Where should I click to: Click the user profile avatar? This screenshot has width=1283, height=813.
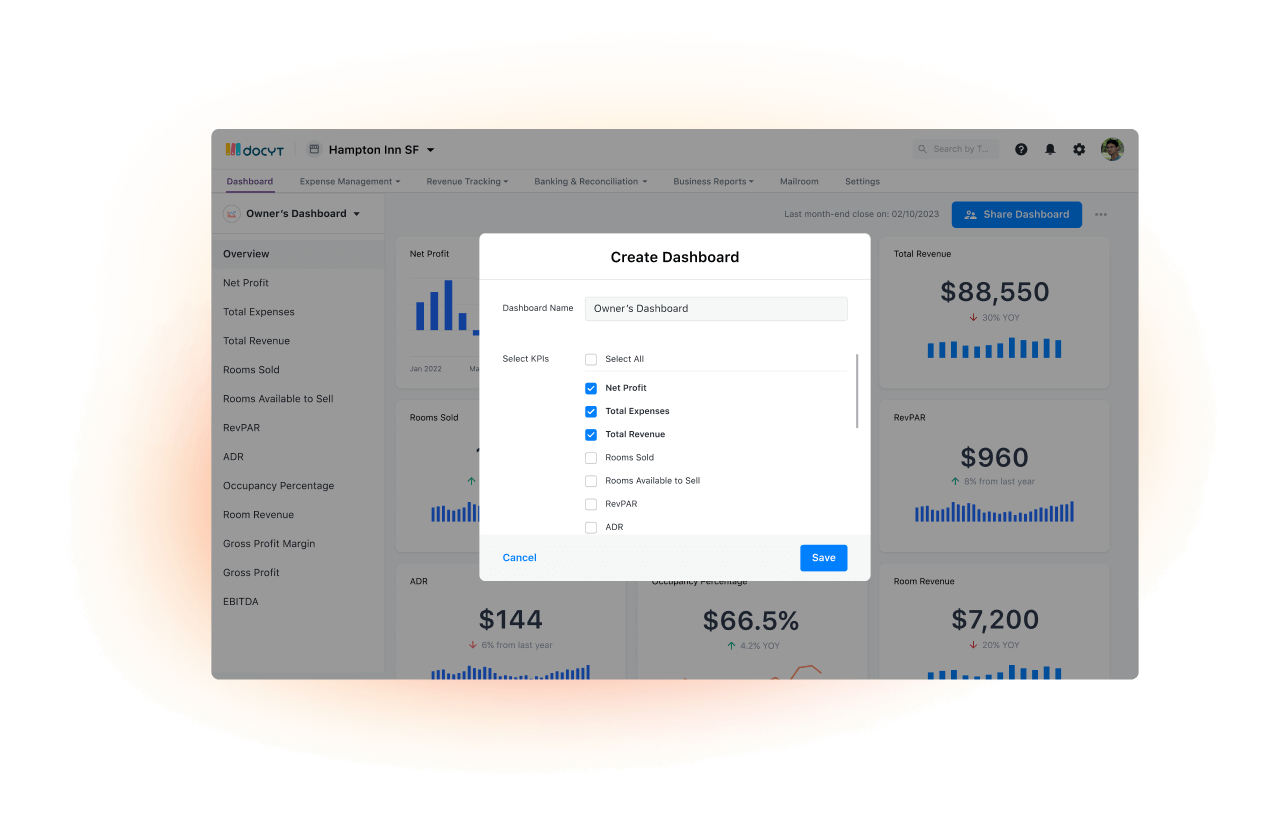pos(1112,149)
